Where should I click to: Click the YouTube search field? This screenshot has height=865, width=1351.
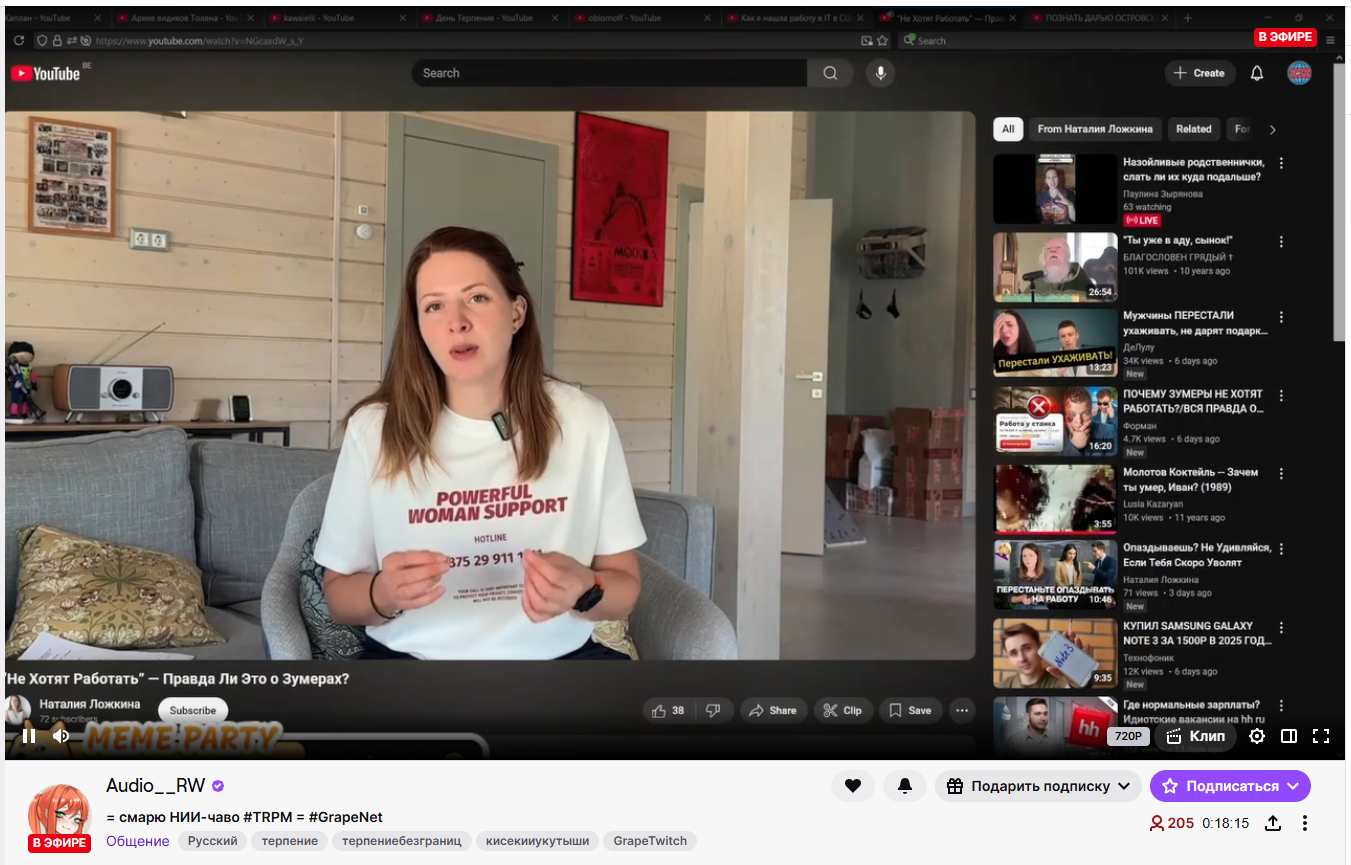click(609, 73)
